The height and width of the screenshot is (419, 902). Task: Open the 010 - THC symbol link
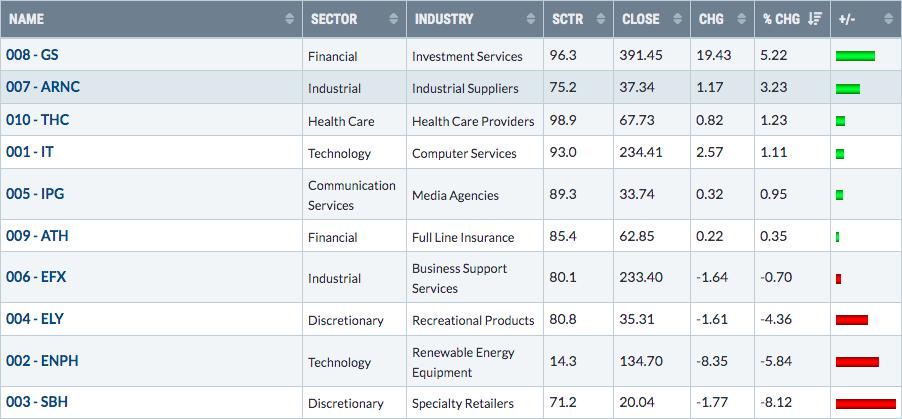click(37, 120)
